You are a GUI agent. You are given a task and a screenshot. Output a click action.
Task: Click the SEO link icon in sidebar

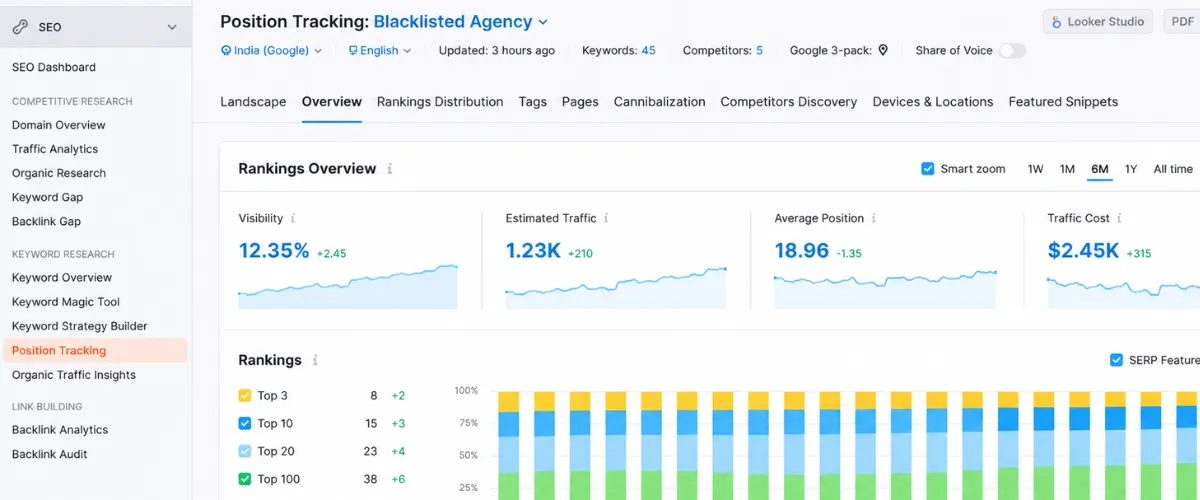pyautogui.click(x=21, y=27)
